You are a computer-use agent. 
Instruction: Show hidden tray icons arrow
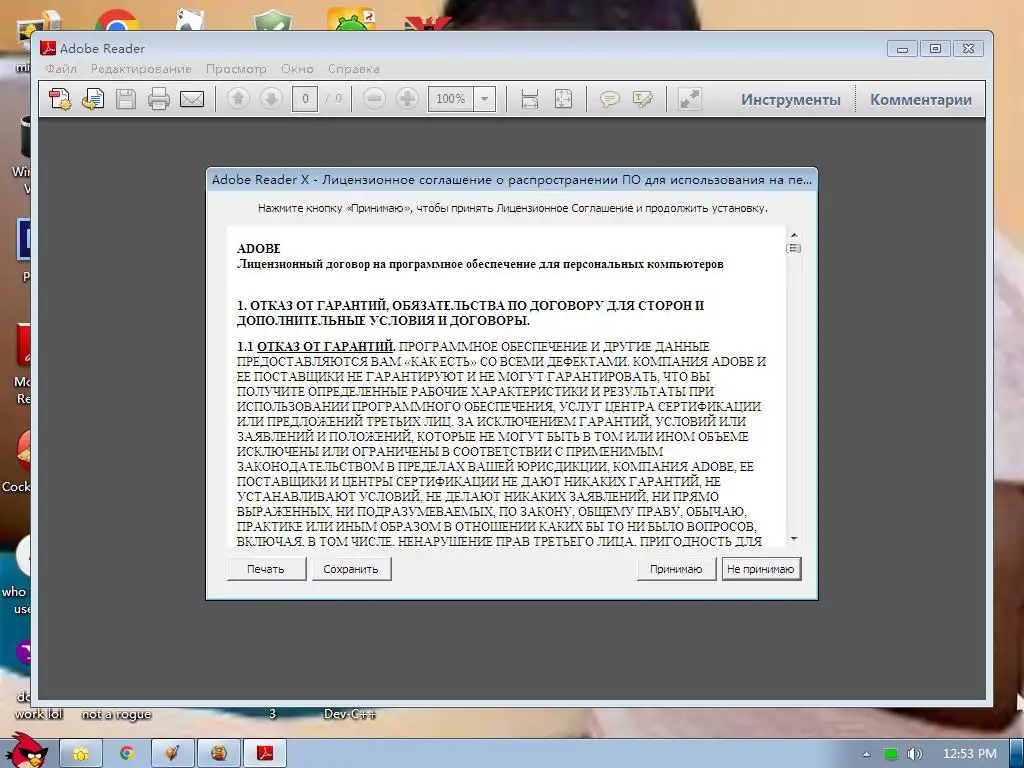click(x=867, y=754)
